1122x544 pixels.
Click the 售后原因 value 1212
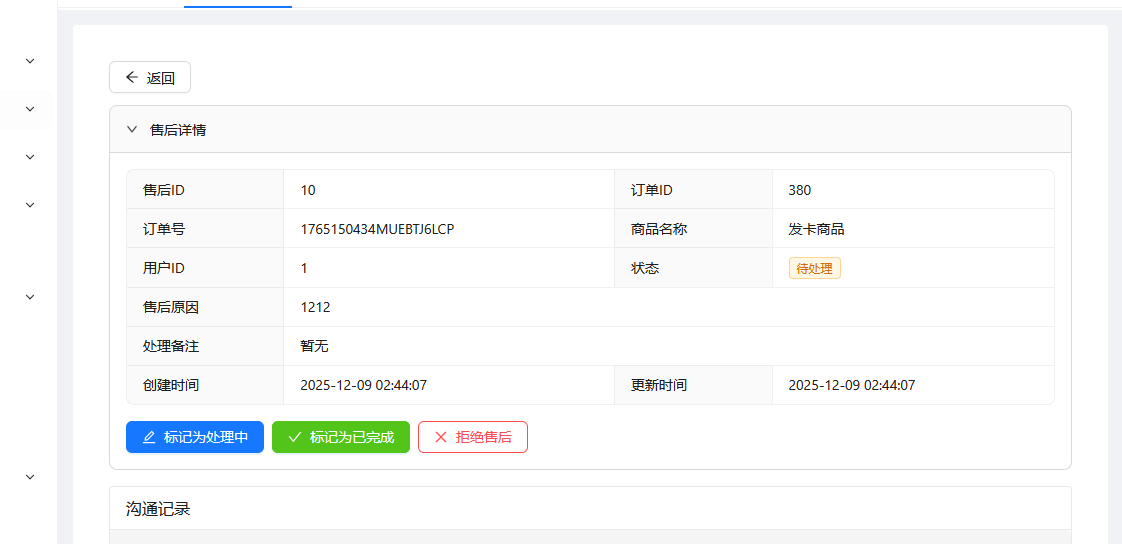[x=315, y=307]
